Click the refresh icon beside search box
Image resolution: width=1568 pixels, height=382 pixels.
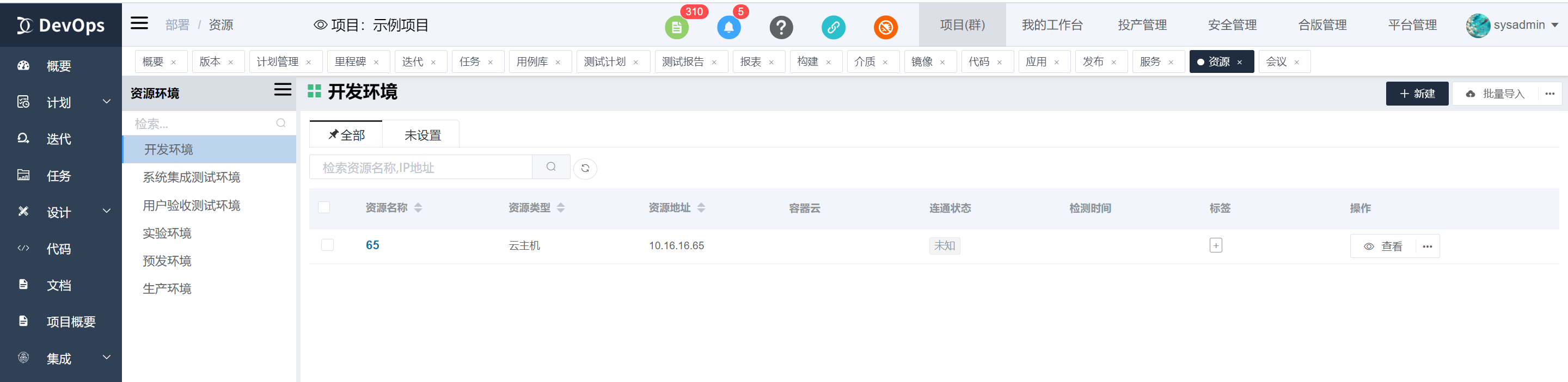(x=584, y=169)
